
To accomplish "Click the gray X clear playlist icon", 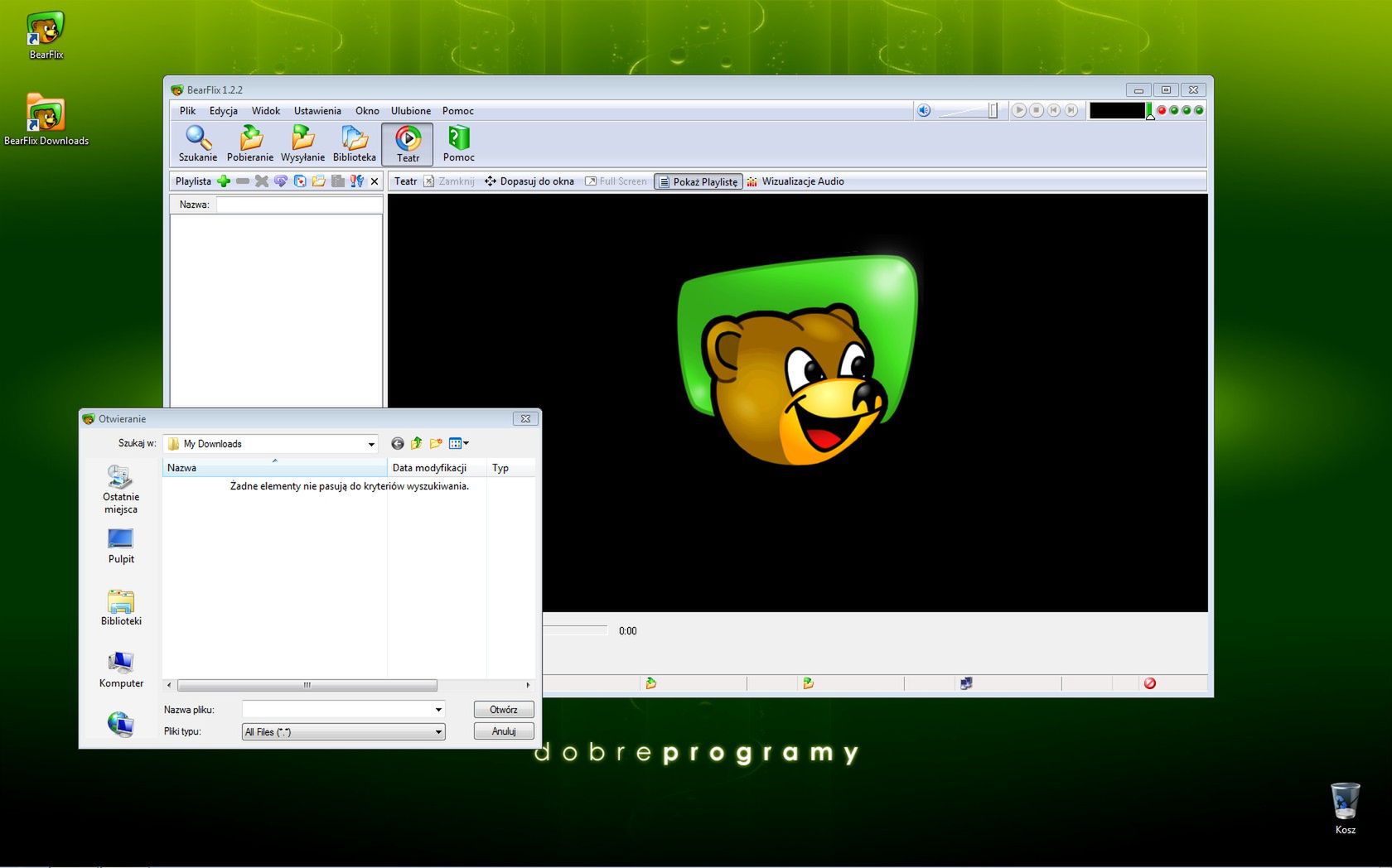I will [262, 181].
